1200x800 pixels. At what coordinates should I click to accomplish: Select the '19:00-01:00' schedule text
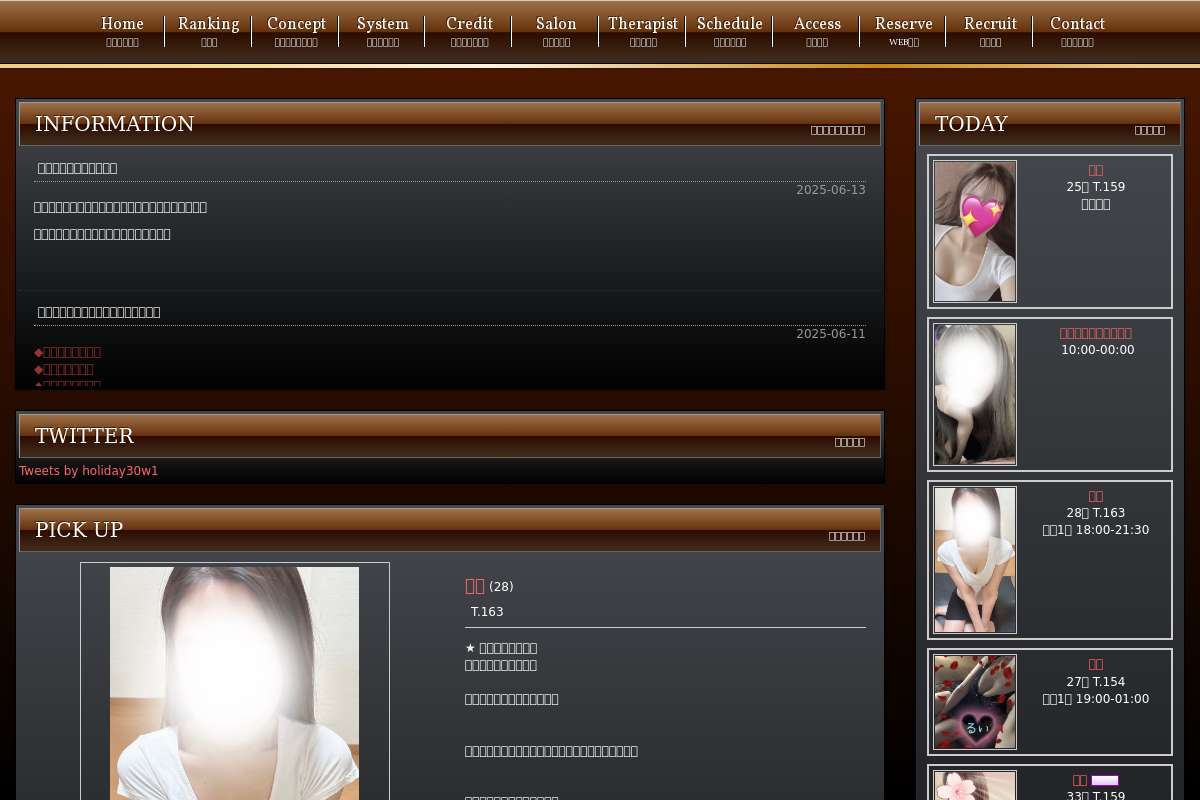pyautogui.click(x=1112, y=699)
